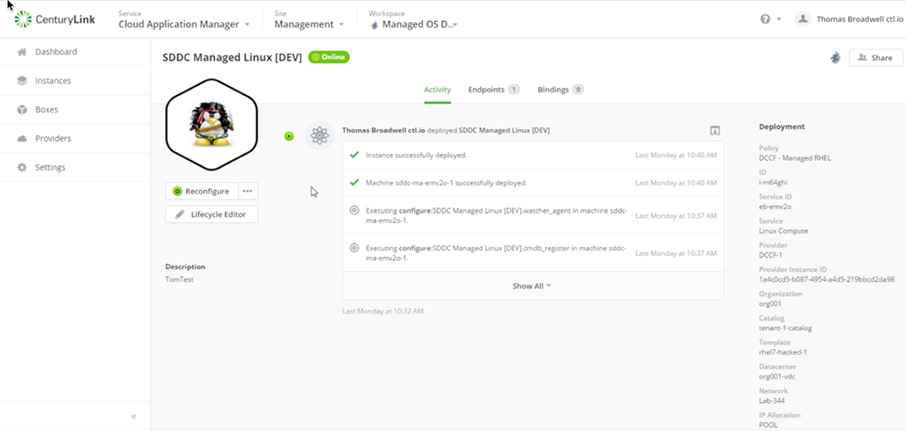Viewport: 906px width, 431px height.
Task: Open Thomas Broadwell ctl.io user menu
Action: [x=860, y=19]
